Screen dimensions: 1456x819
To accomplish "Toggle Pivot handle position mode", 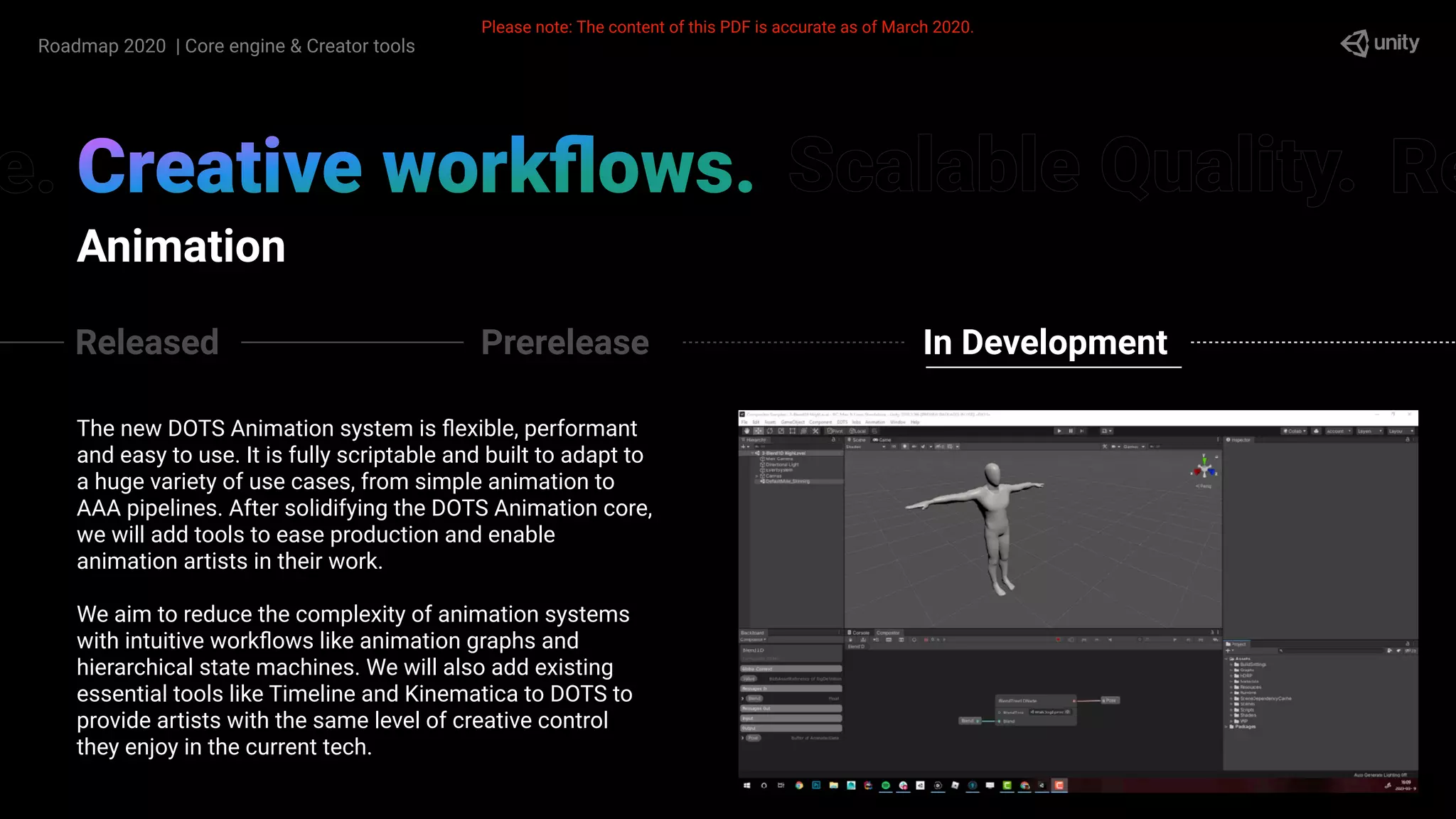I will point(835,431).
